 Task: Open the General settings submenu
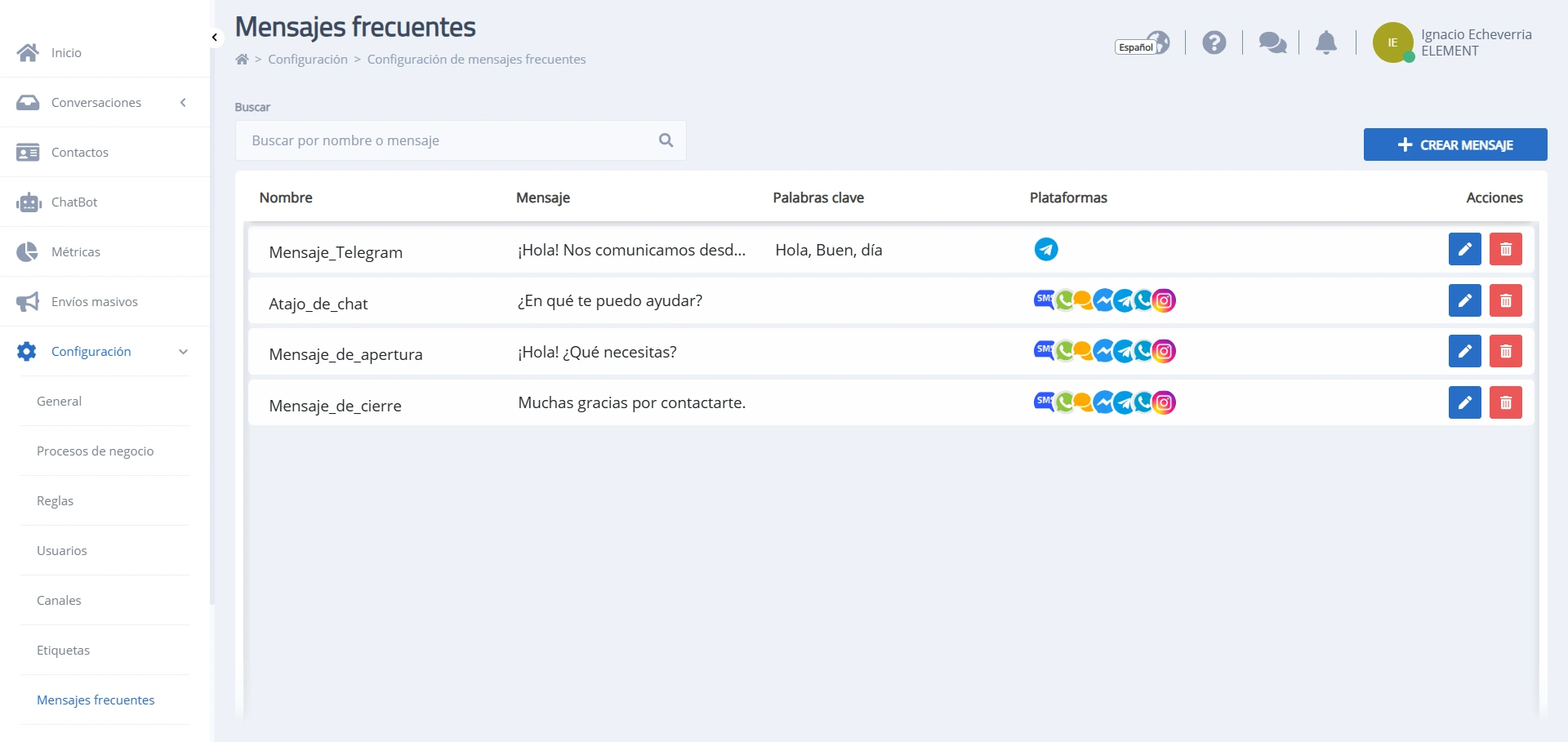coord(59,402)
